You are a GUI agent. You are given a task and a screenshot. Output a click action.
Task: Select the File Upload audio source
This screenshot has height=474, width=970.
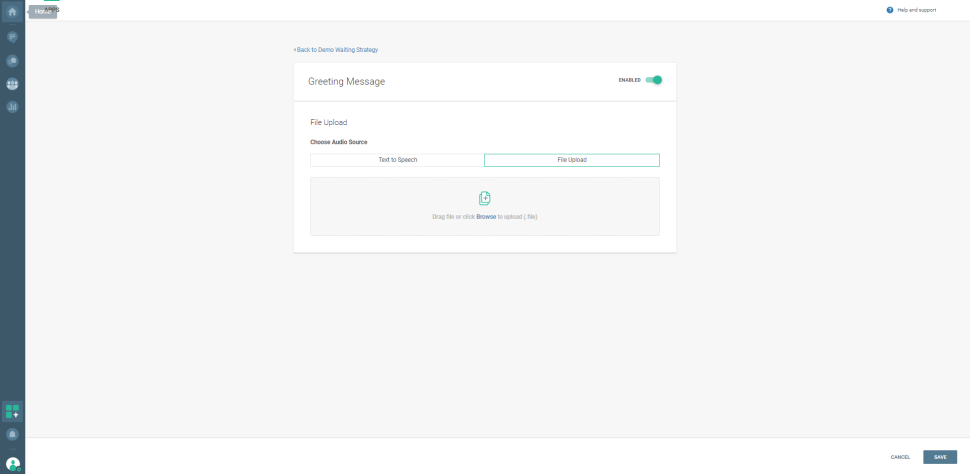(572, 160)
